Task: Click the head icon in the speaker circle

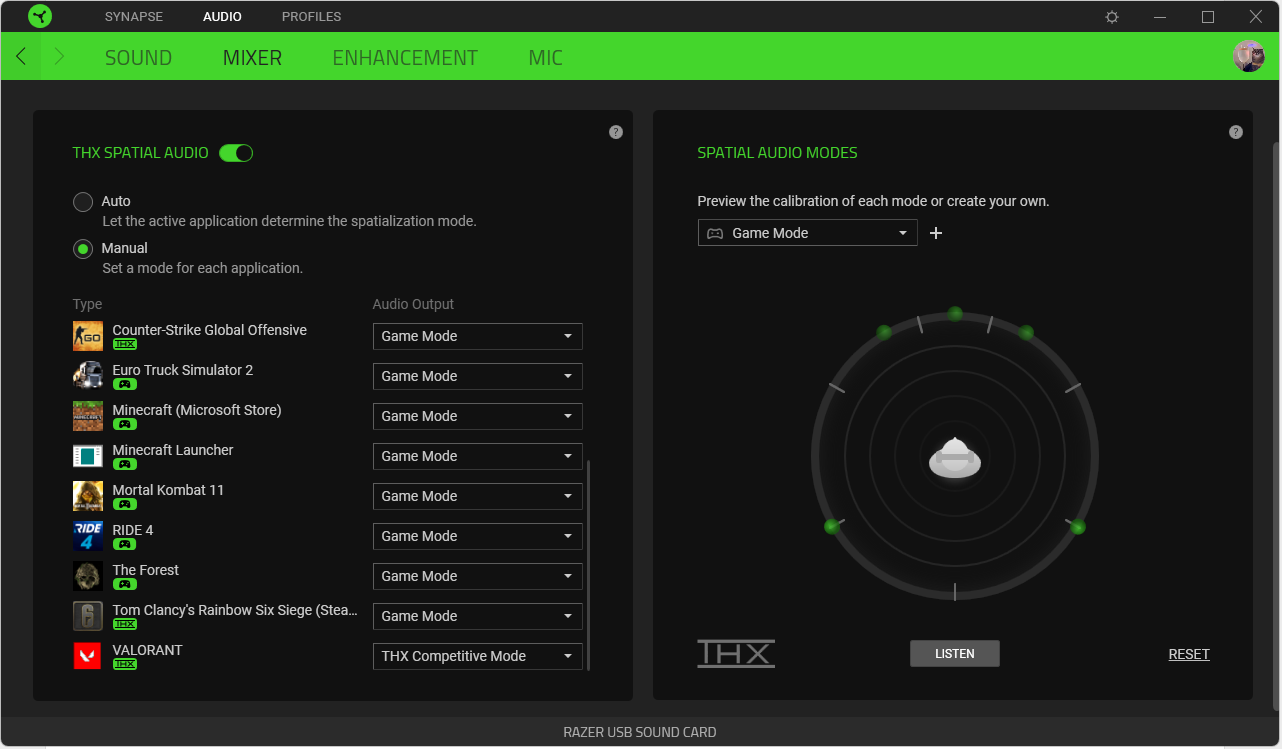Action: tap(955, 458)
